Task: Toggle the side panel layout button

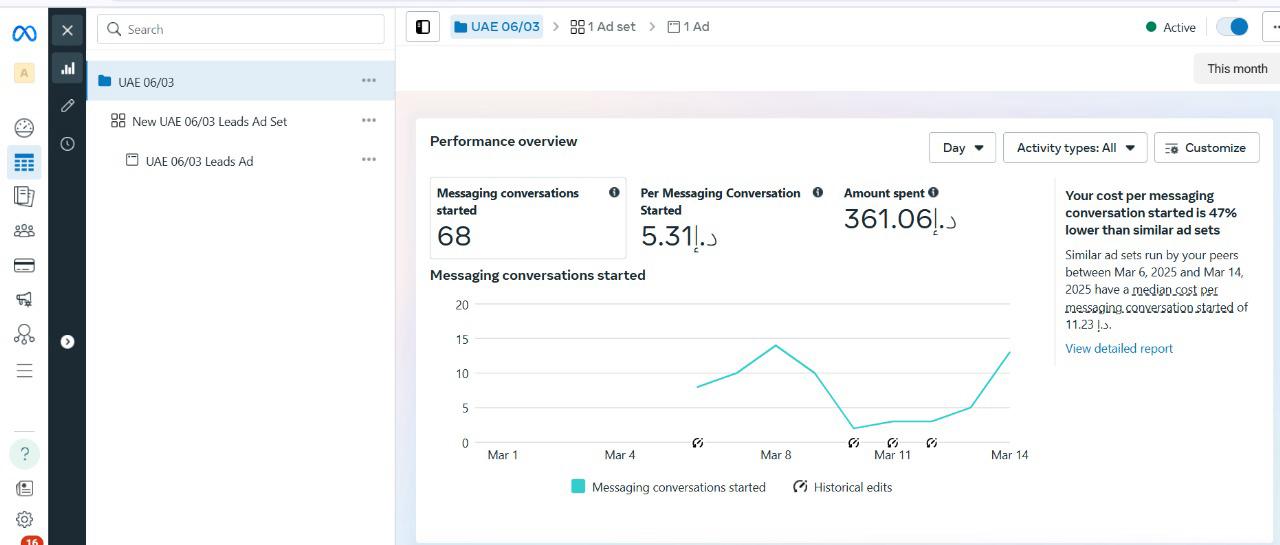Action: pyautogui.click(x=423, y=27)
